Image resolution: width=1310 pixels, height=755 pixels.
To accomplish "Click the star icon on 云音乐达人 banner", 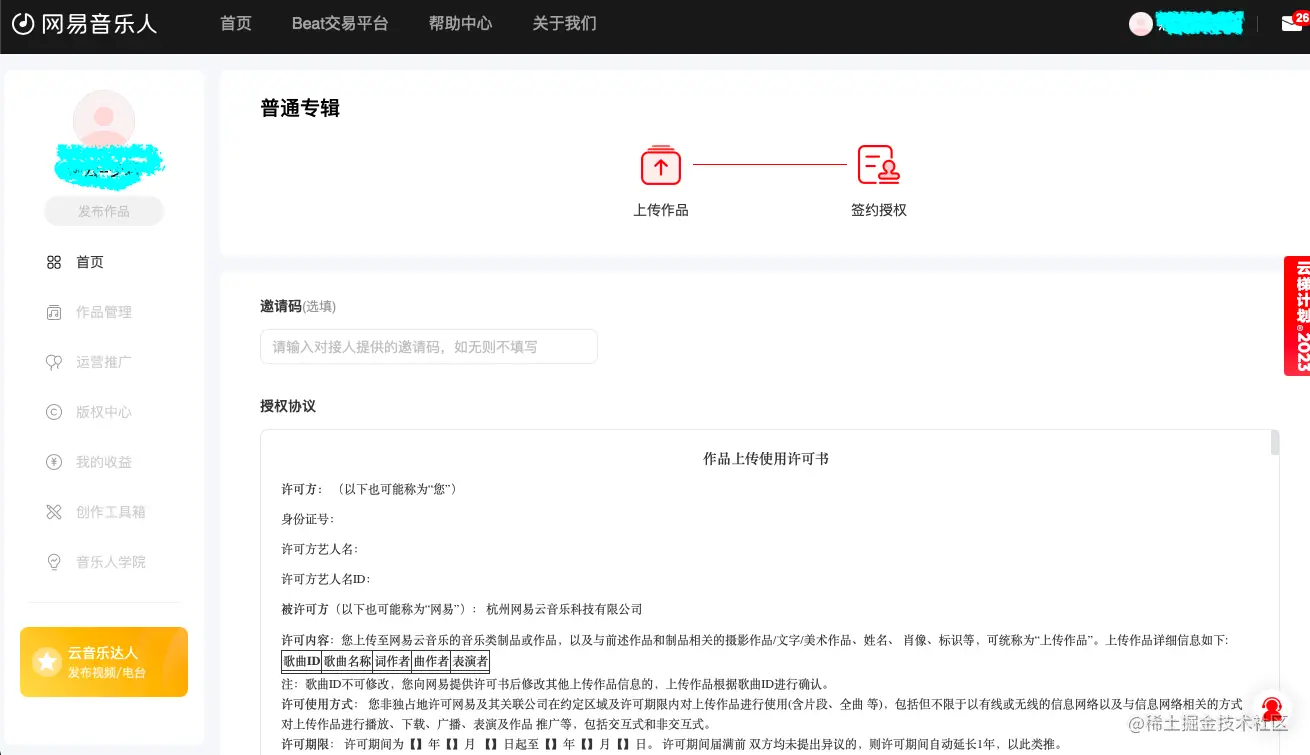I will click(x=46, y=662).
